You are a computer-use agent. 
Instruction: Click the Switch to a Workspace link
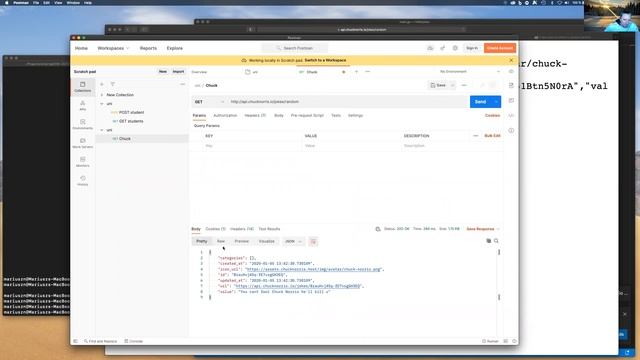[x=325, y=60]
